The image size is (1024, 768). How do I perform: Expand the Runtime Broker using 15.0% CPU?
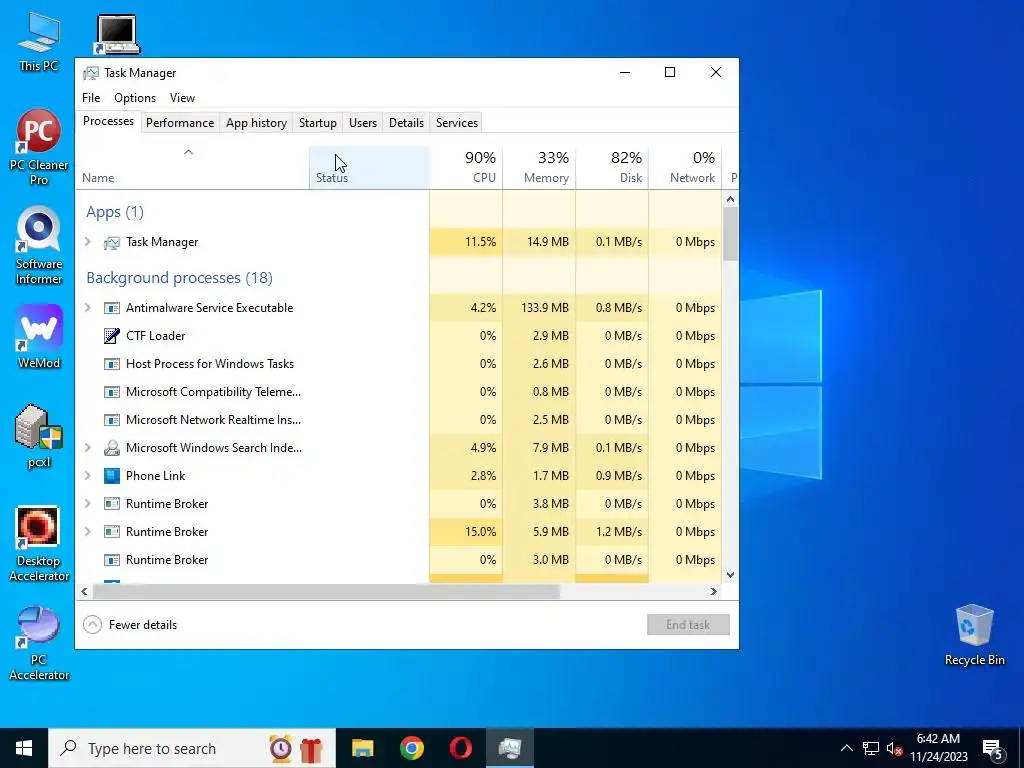88,532
